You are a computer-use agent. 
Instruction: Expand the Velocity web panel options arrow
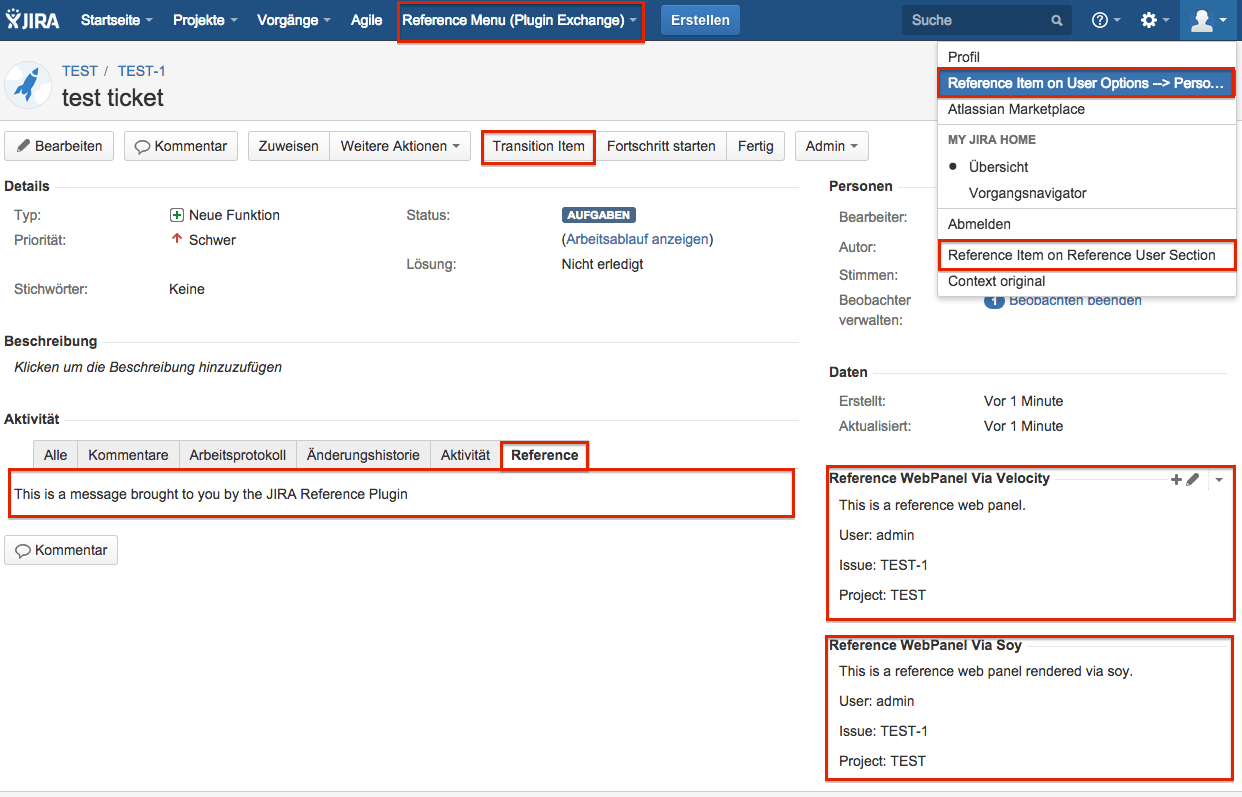[1218, 480]
